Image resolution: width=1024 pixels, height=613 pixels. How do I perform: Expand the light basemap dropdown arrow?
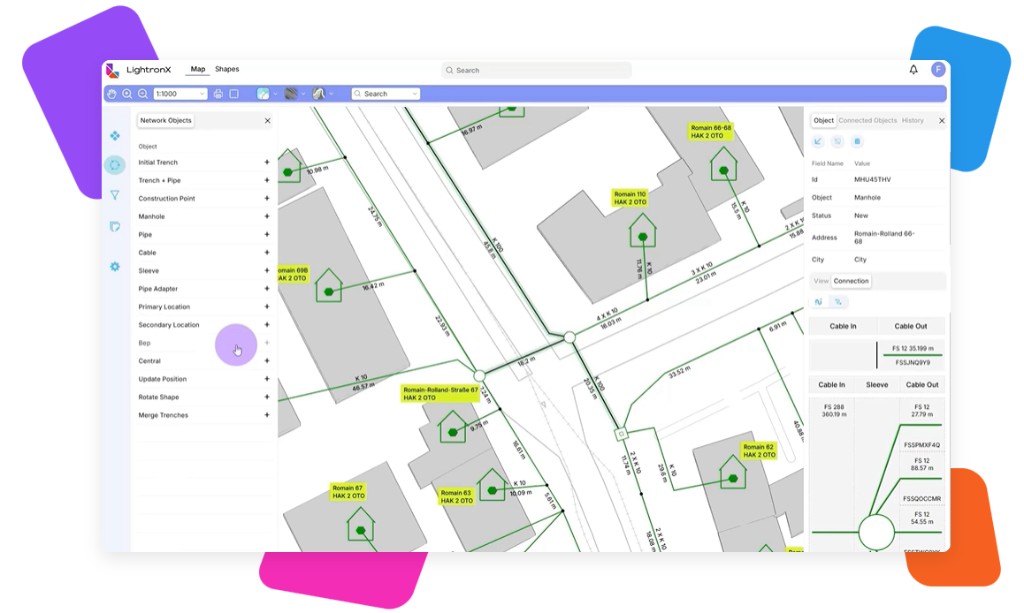click(275, 94)
